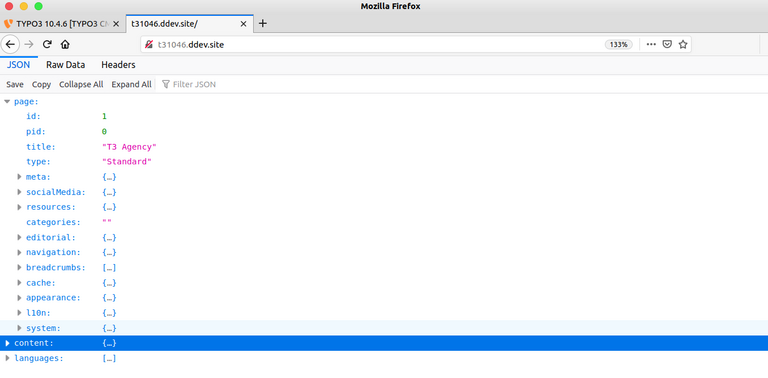Close the t31046.ddev.site tab
This screenshot has width=768, height=378.
243,24
